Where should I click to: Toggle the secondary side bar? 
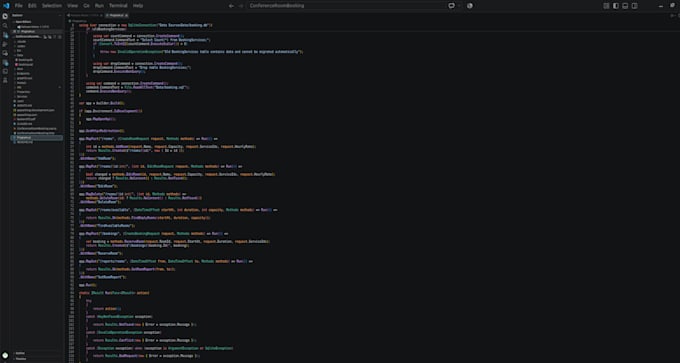634,6
